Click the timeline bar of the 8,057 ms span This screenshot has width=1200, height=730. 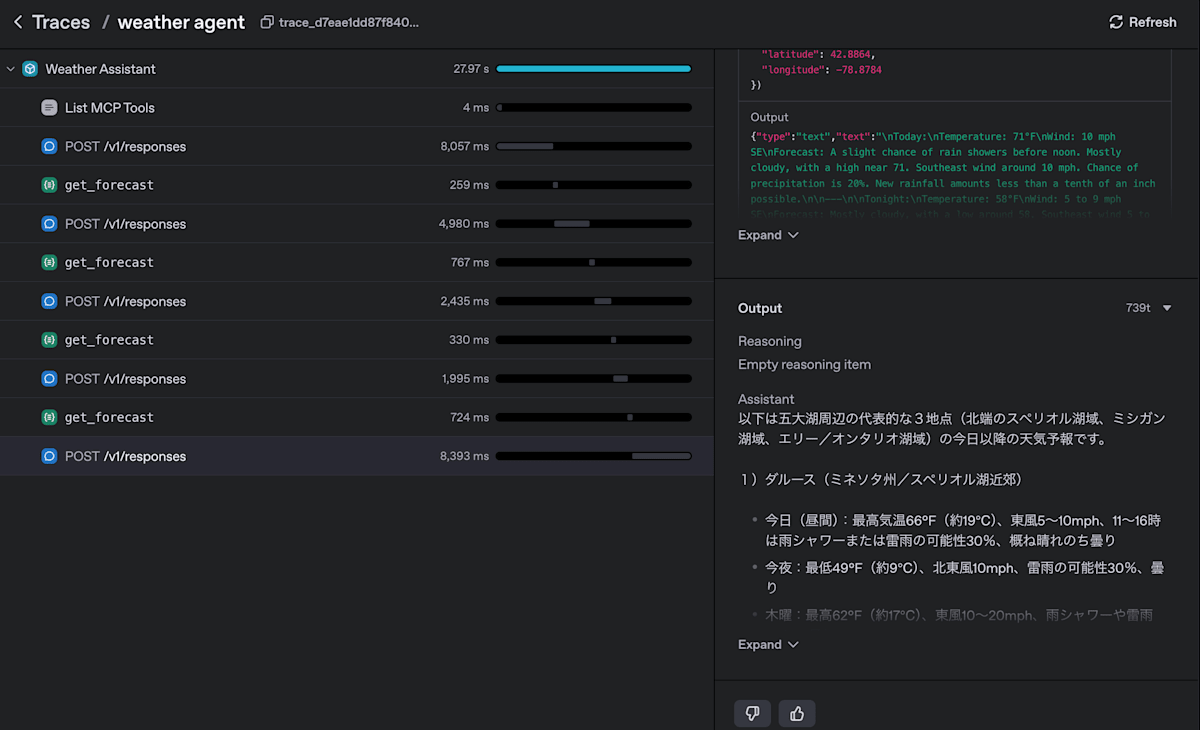[x=593, y=146]
